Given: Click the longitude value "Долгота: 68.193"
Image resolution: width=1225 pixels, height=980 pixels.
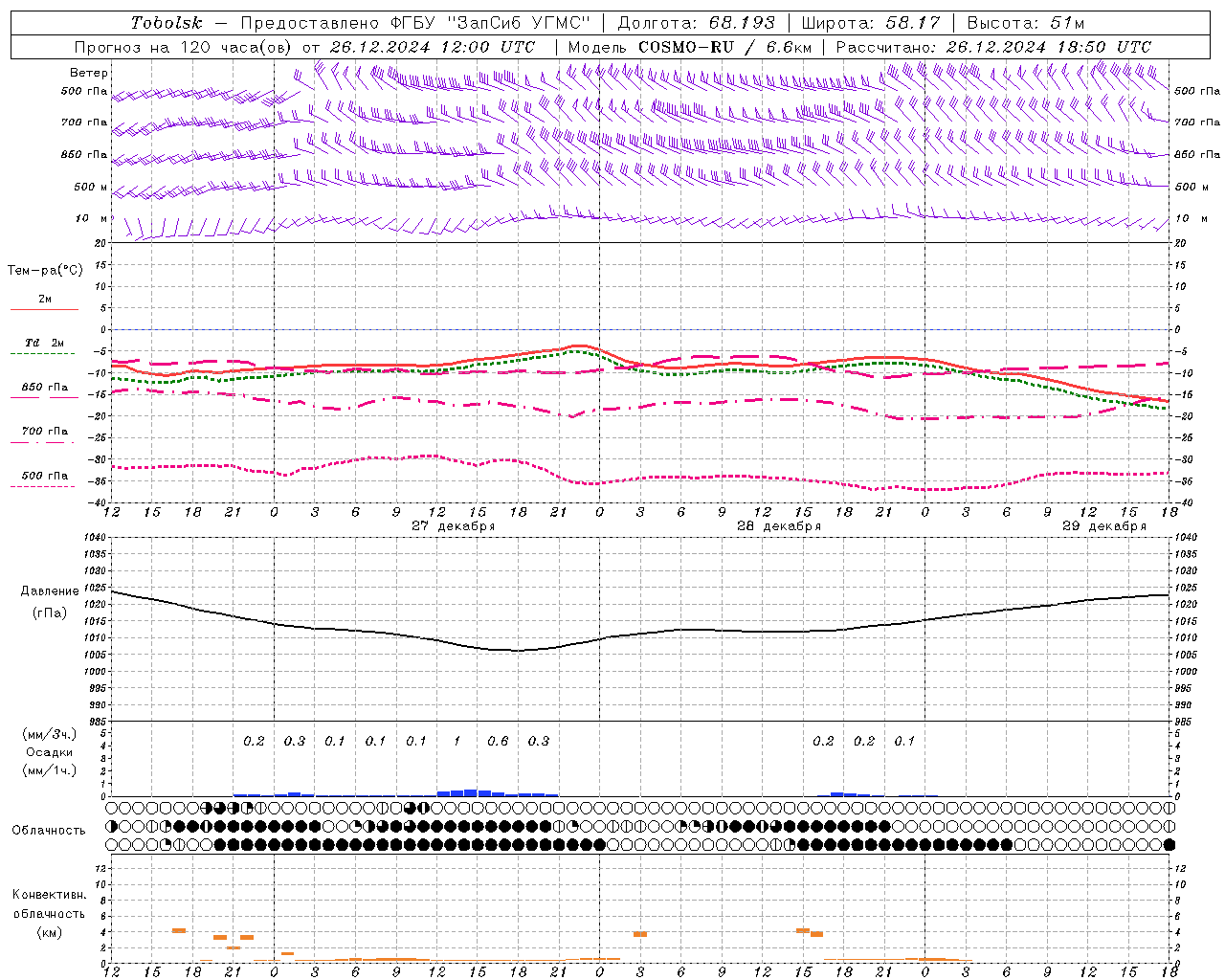Looking at the screenshot, I should pyautogui.click(x=696, y=23).
